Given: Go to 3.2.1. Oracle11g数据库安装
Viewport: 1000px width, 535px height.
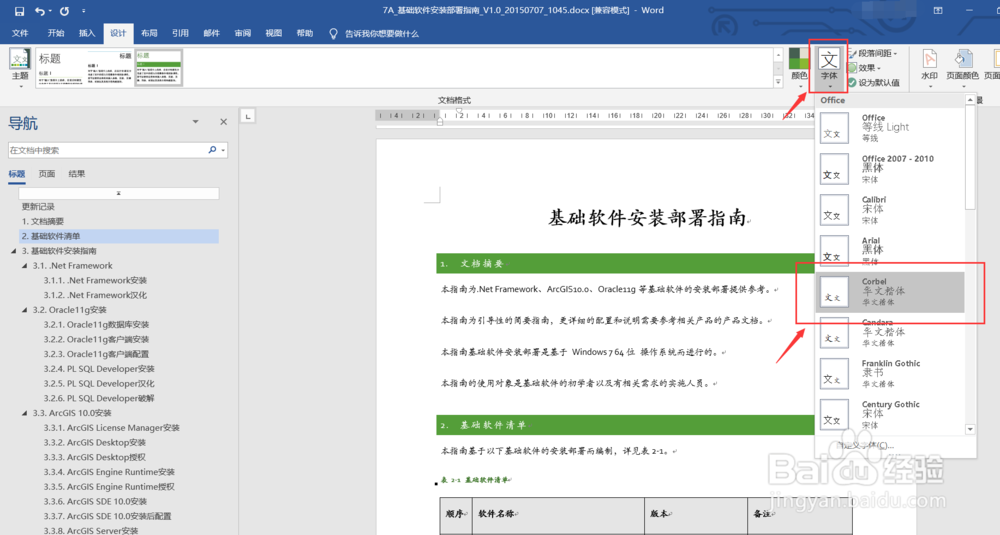Looking at the screenshot, I should pyautogui.click(x=96, y=325).
